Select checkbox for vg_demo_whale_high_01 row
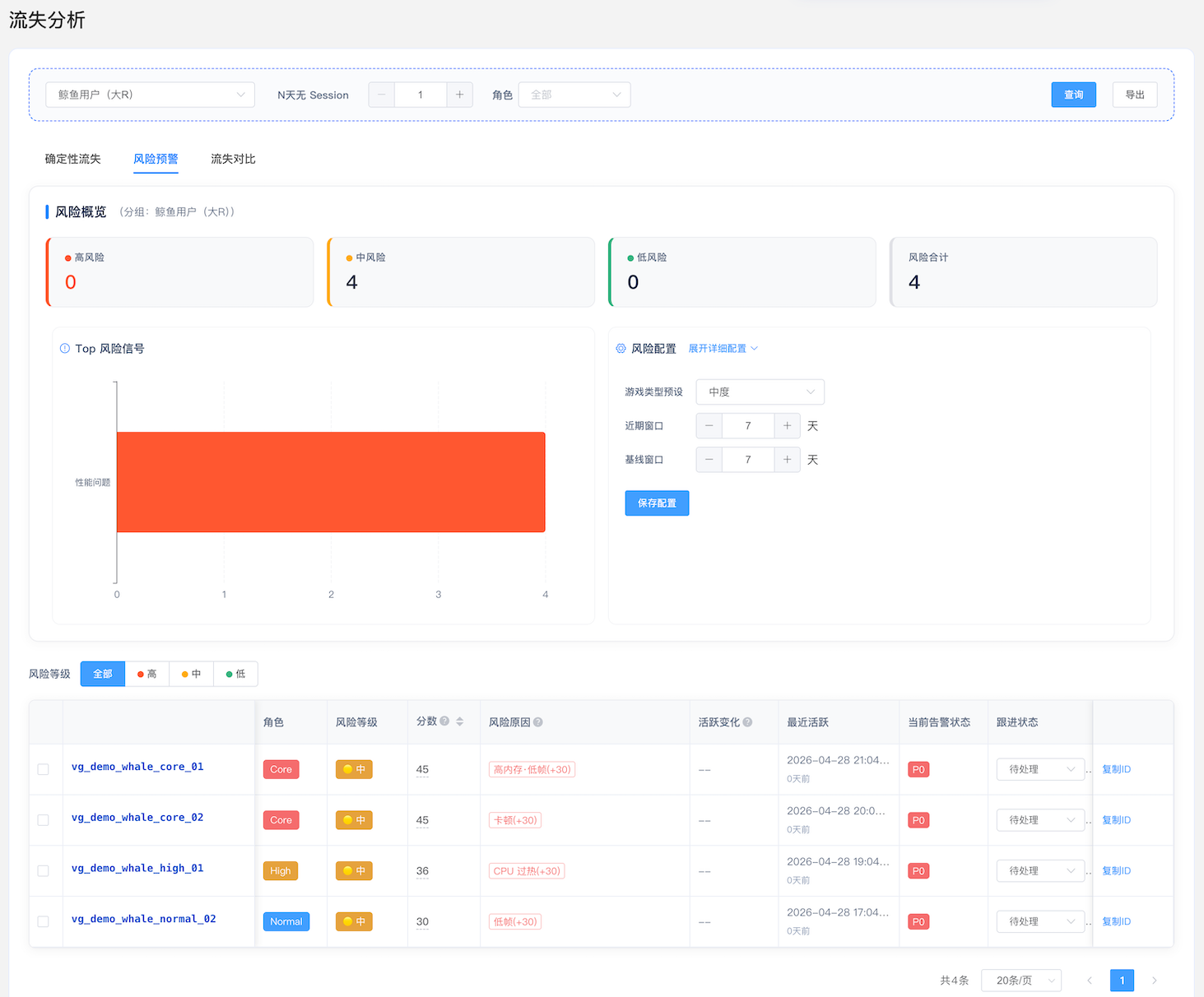The width and height of the screenshot is (1204, 997). 43,871
